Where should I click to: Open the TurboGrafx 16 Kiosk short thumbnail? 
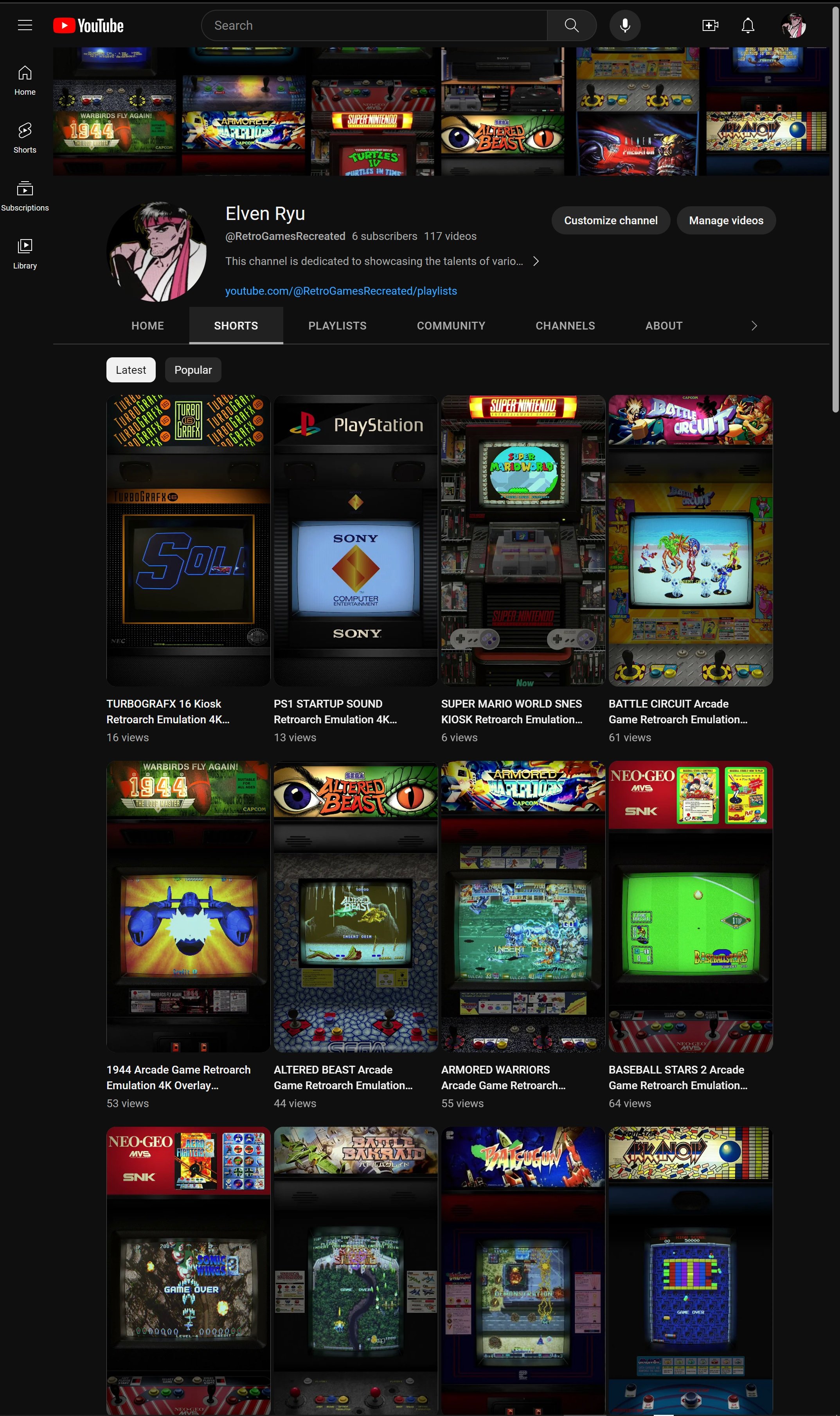coord(189,541)
